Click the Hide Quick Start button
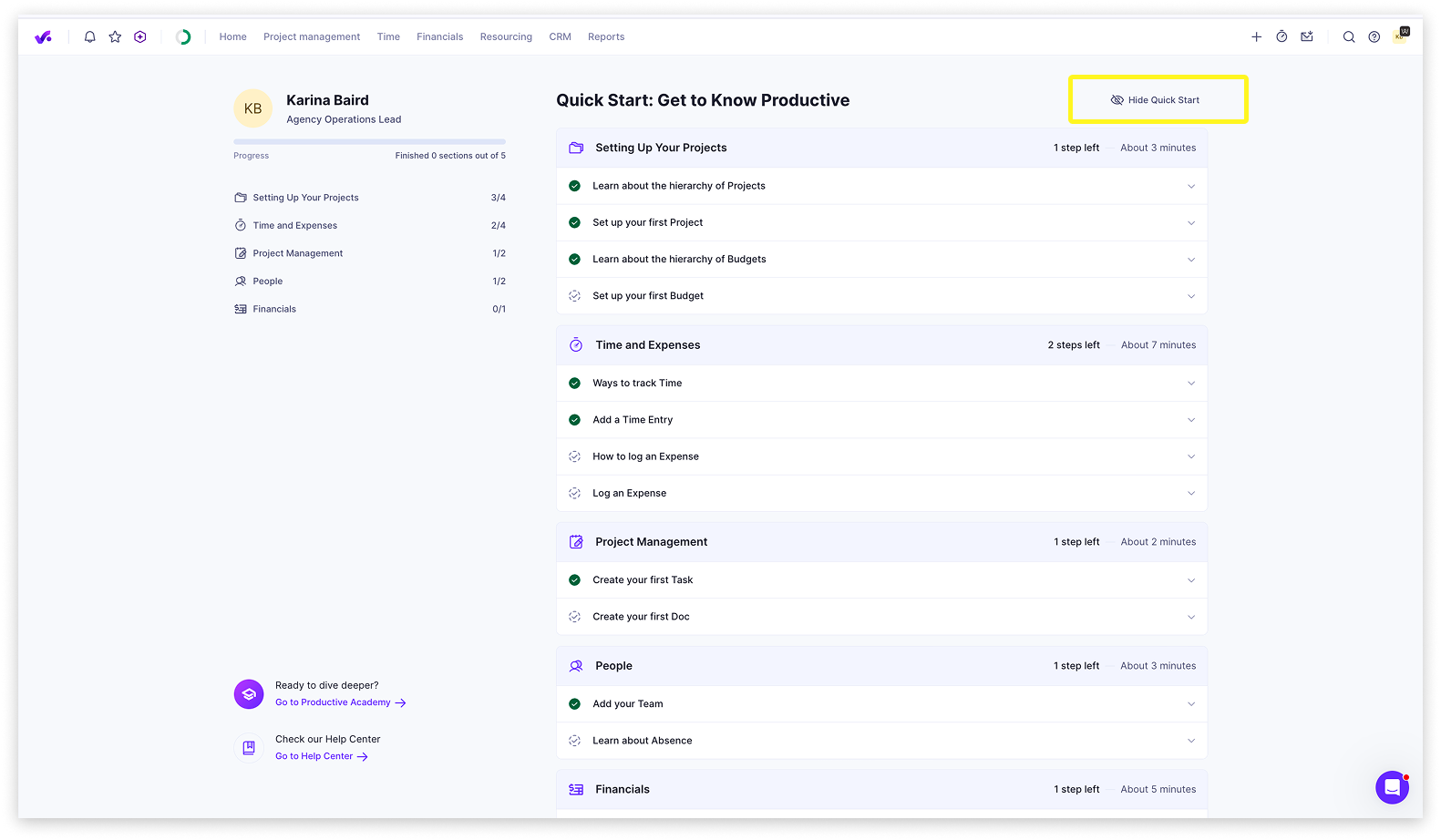 click(1155, 100)
